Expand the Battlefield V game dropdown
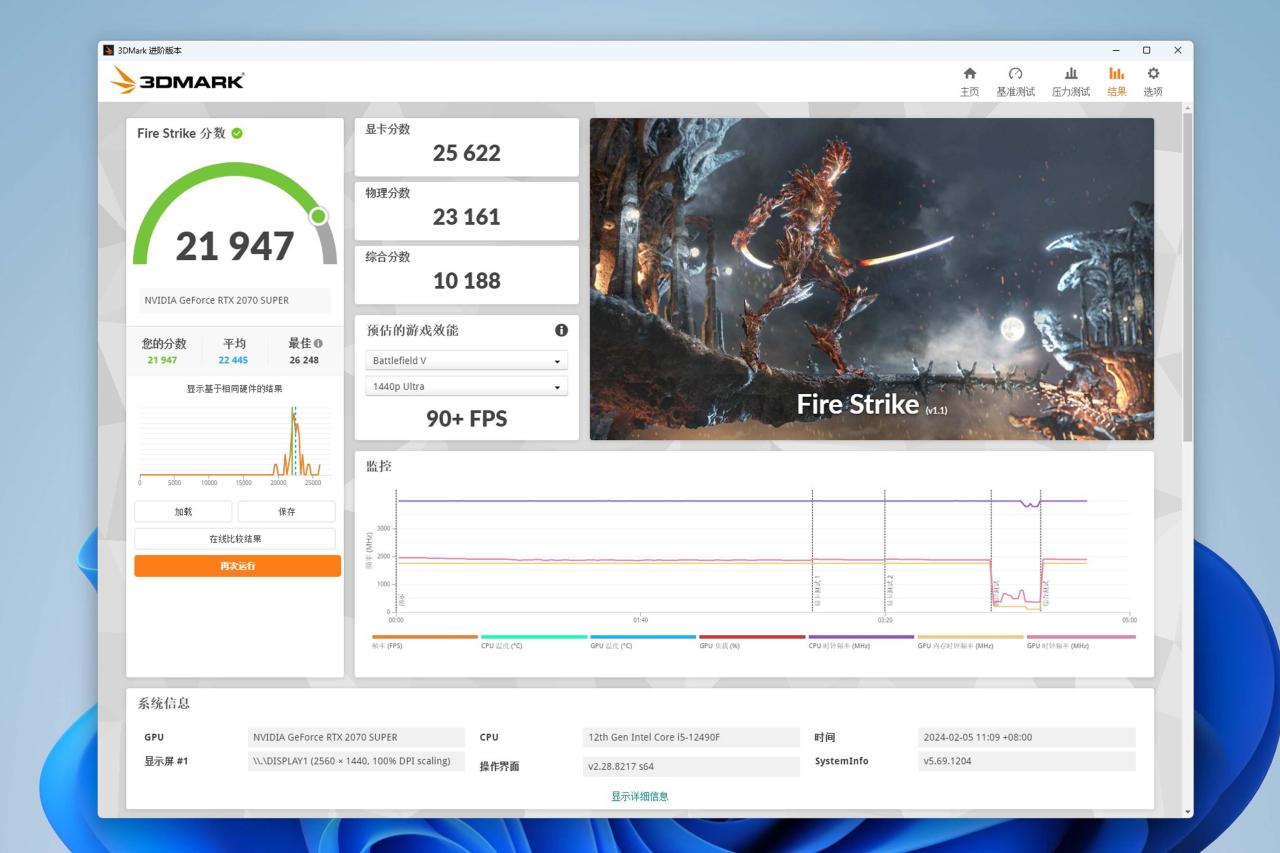The height and width of the screenshot is (853, 1280). coord(466,360)
